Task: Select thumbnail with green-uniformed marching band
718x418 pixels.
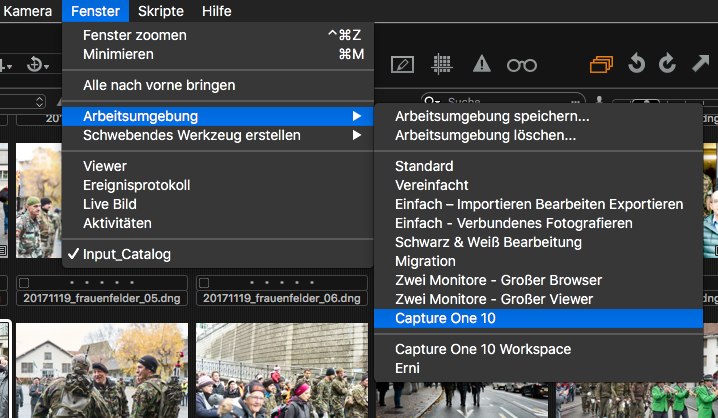Action: pos(636,398)
